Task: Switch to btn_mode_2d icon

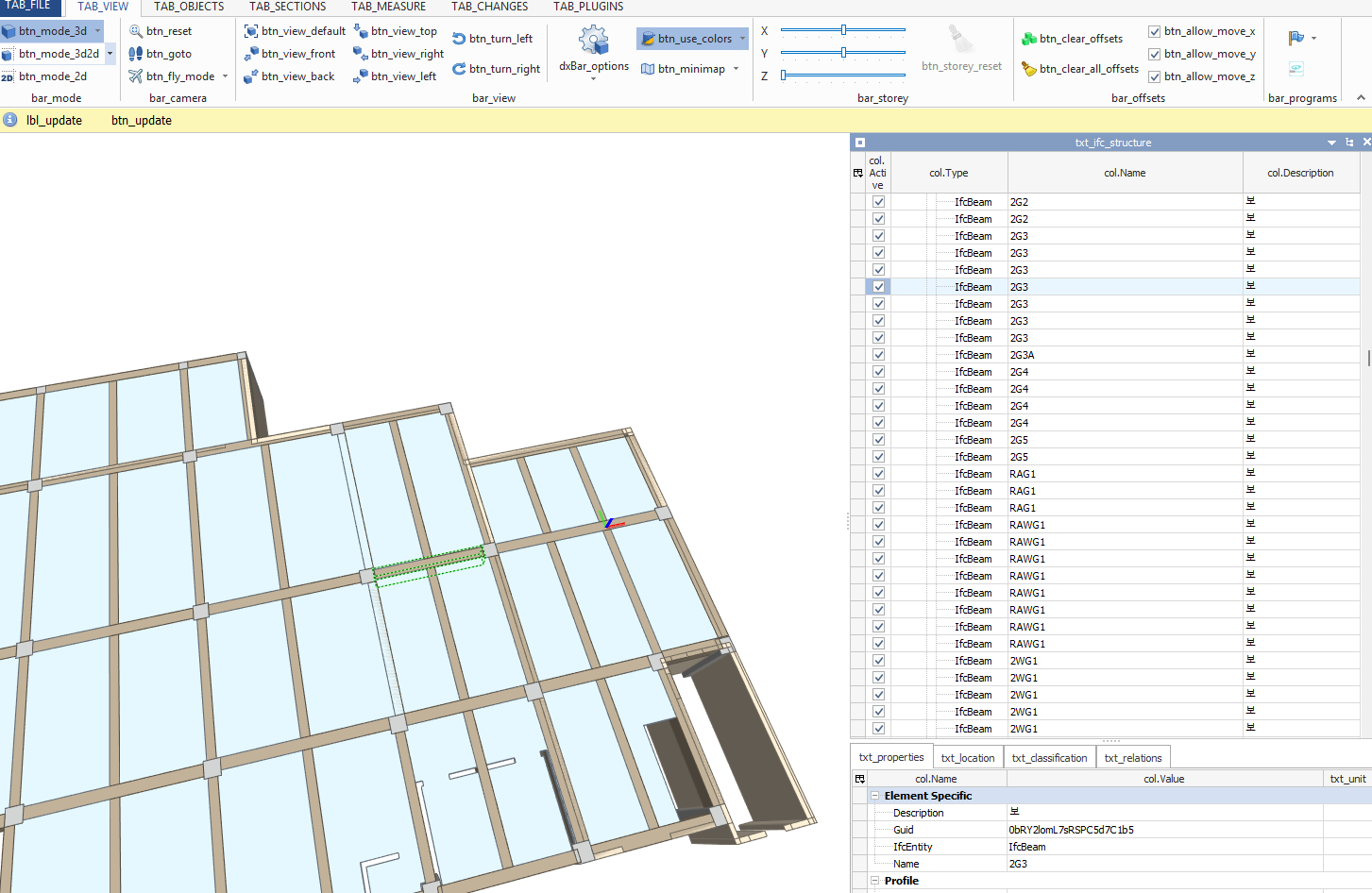Action: point(8,76)
